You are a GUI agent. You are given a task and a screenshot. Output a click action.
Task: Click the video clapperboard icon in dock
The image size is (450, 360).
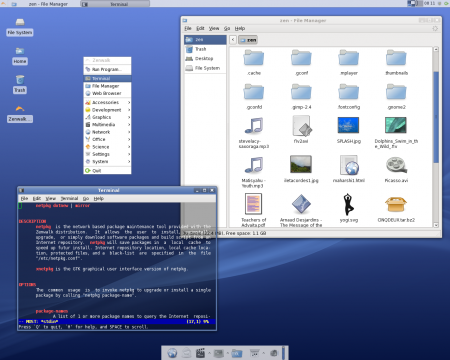tap(200, 353)
